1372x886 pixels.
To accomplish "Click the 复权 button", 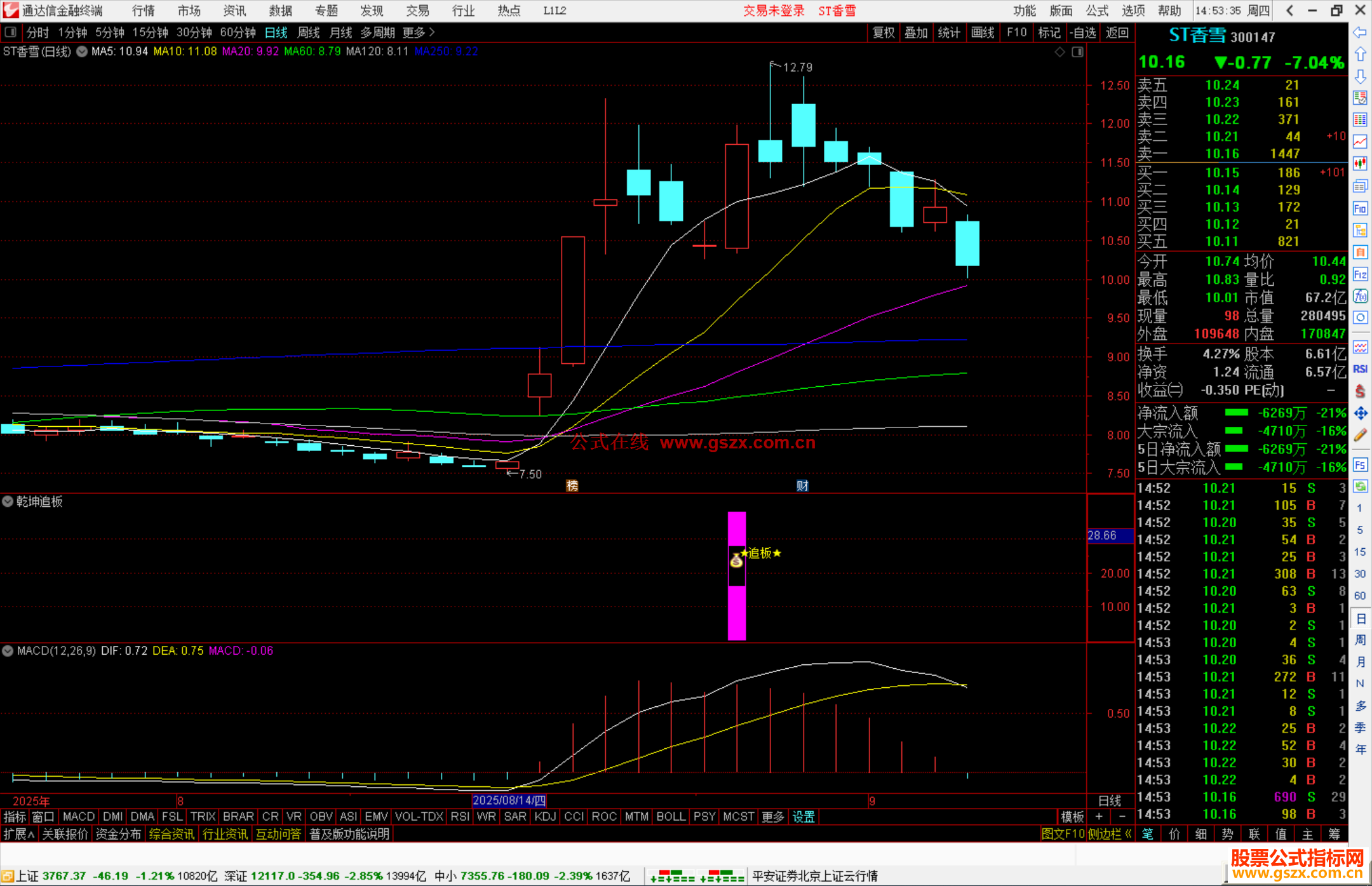I will [884, 32].
